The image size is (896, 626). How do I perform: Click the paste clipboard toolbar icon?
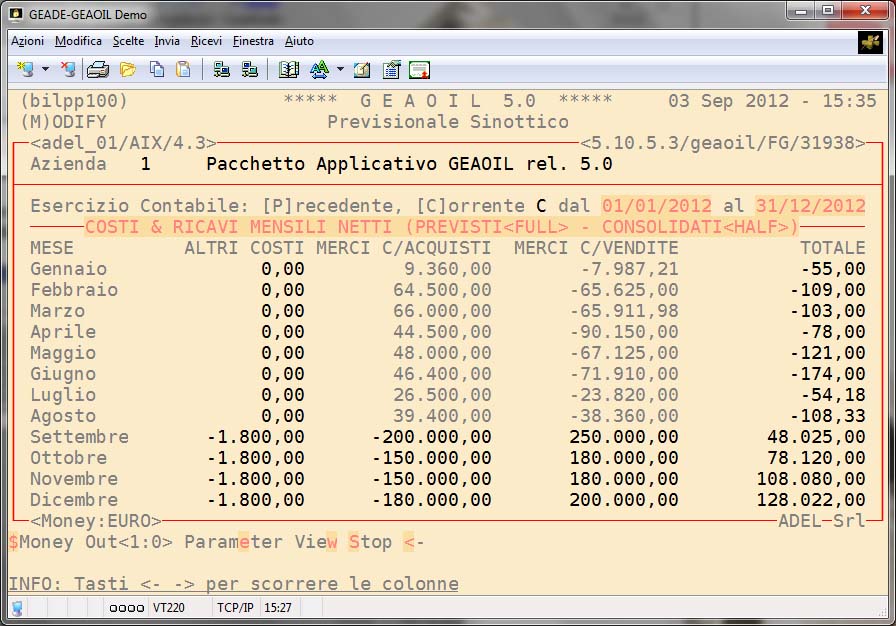click(183, 70)
